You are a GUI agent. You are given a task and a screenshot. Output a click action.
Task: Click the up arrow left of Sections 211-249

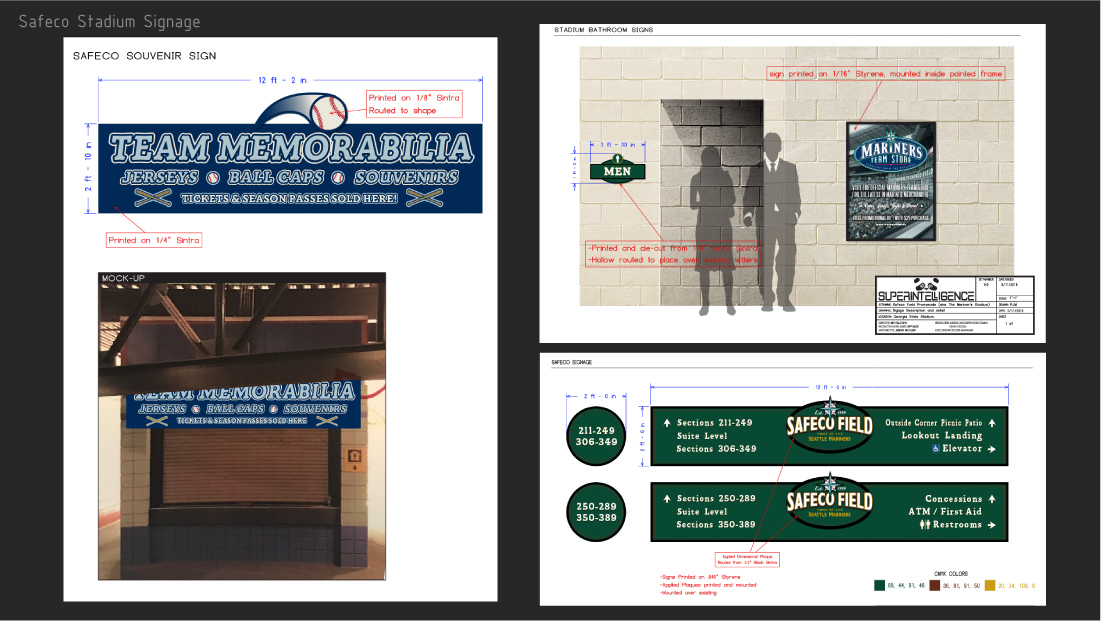point(666,423)
